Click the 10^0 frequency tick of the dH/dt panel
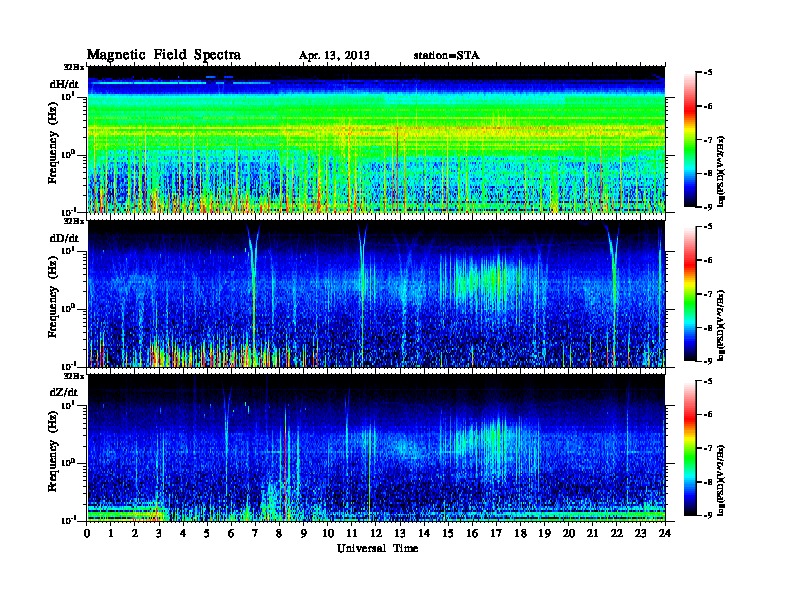Screen dimensions: 792x612 pos(69,153)
